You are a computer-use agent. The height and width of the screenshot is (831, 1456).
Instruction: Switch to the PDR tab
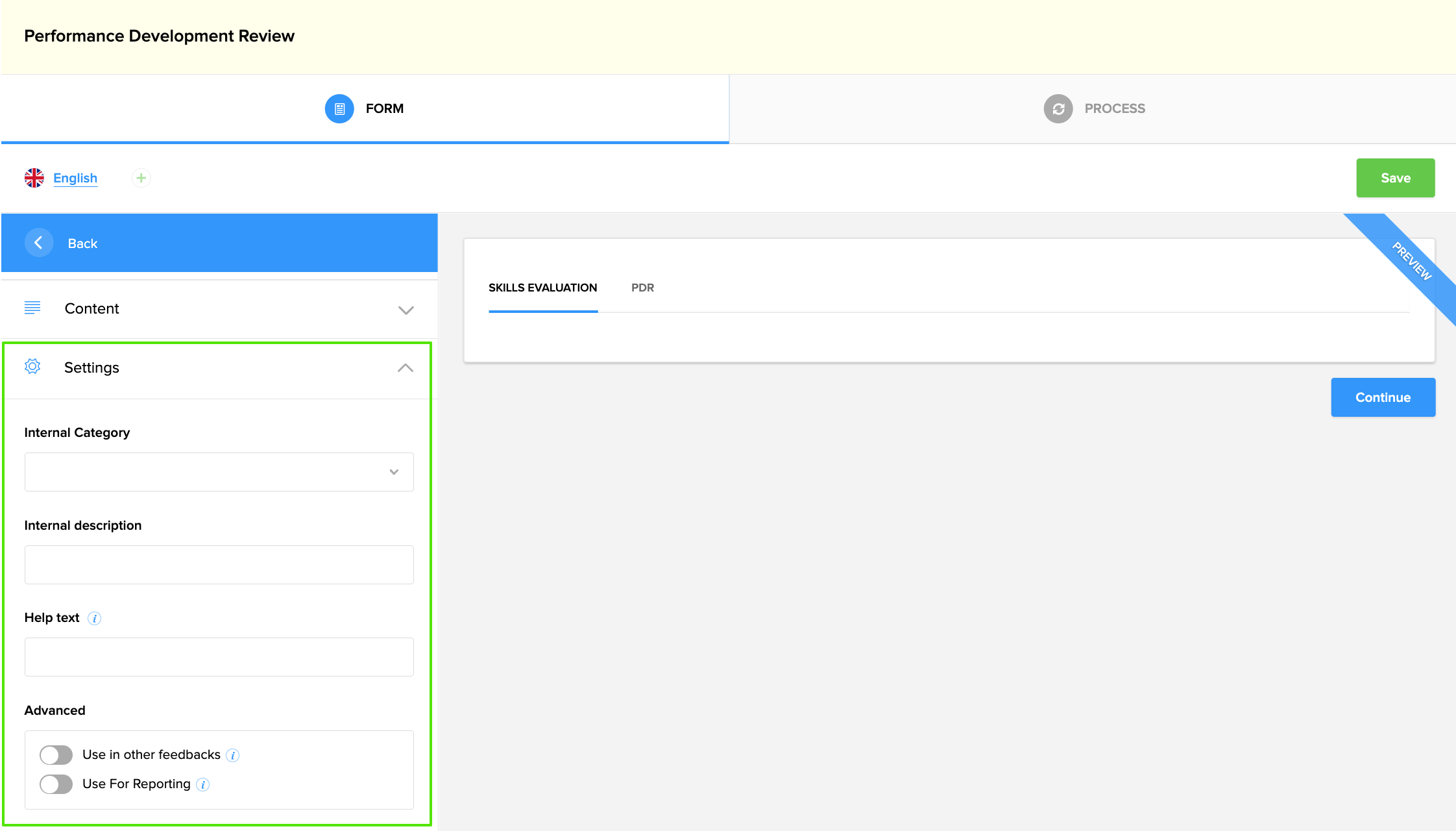tap(642, 288)
